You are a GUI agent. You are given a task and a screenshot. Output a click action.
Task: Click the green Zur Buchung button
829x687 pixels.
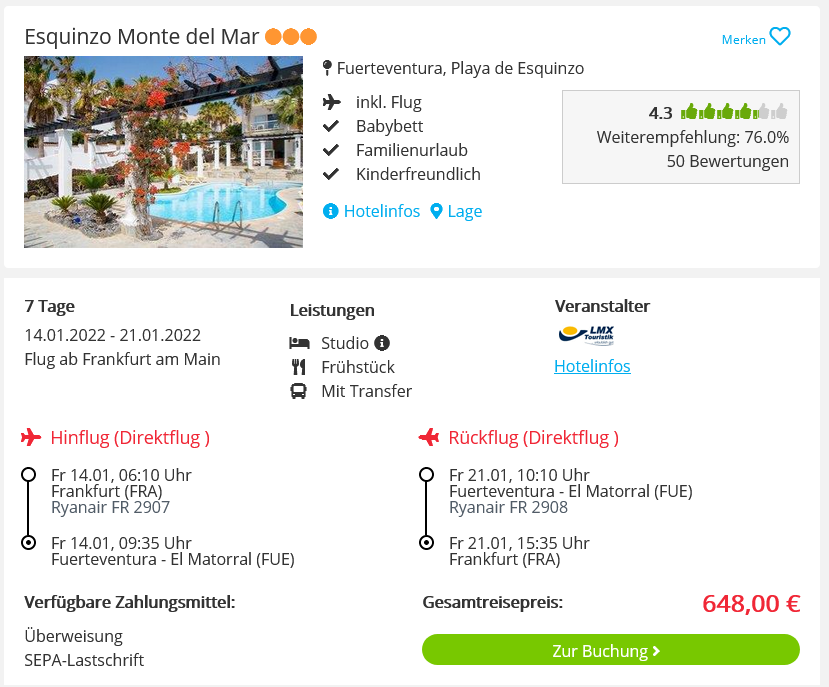tap(611, 650)
